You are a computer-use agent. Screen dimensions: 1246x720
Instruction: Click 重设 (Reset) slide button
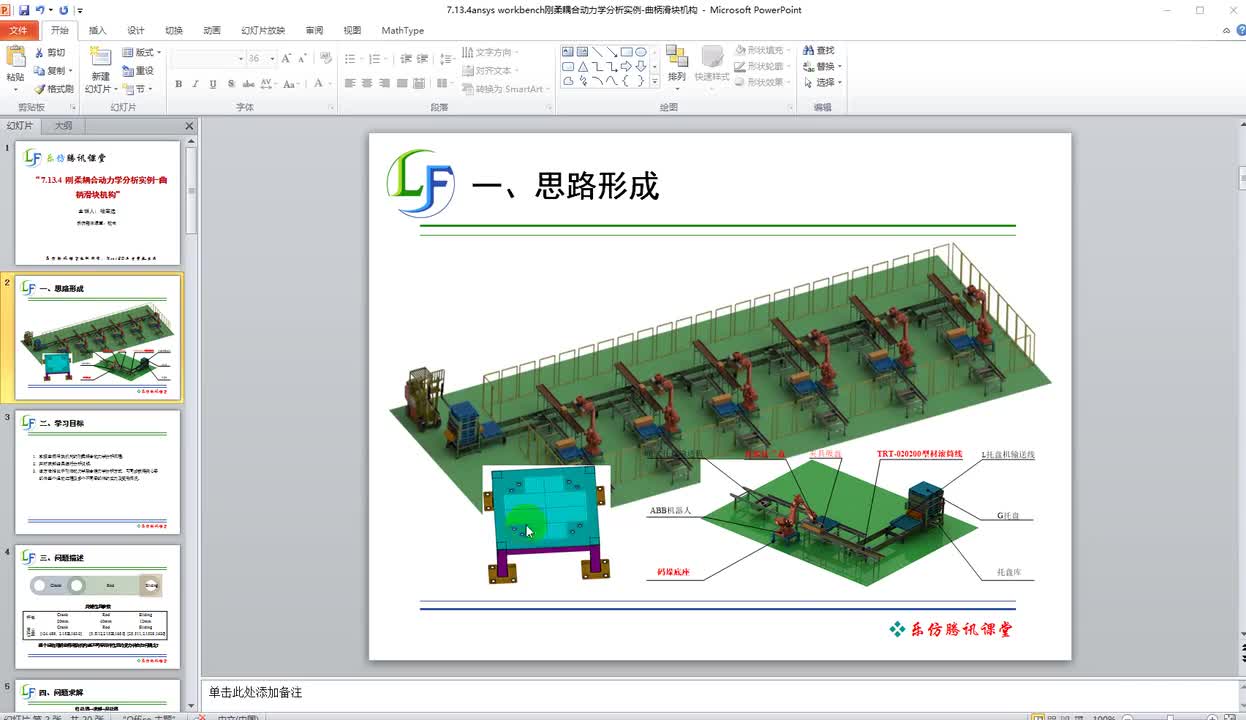[x=138, y=70]
